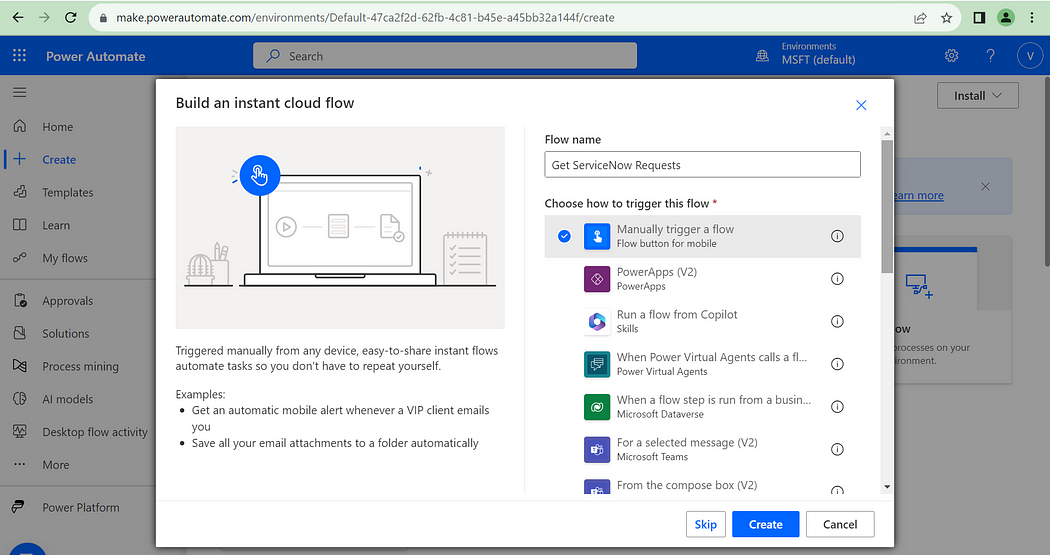Open the app launcher waffle icon
1050x555 pixels.
[x=19, y=56]
